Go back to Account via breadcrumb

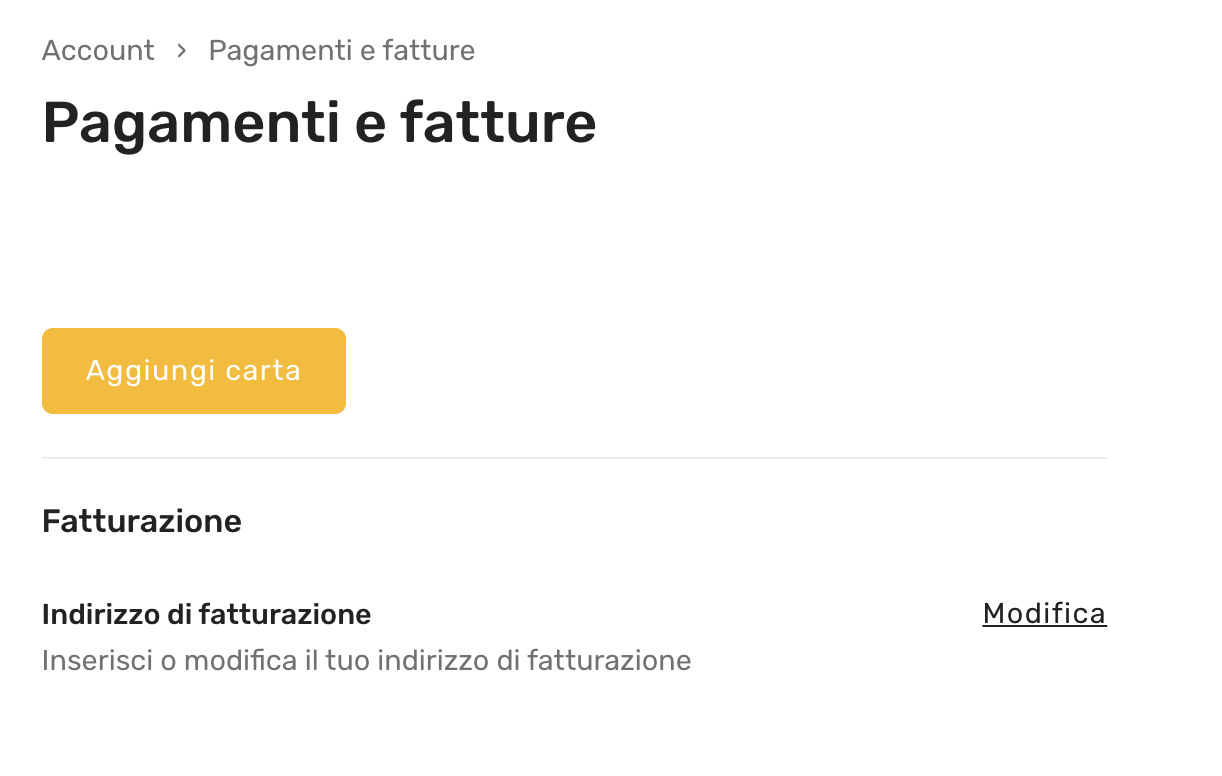[98, 50]
